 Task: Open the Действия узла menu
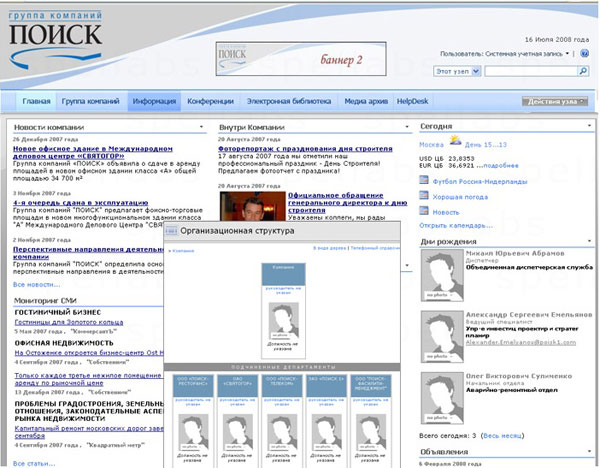[x=555, y=101]
